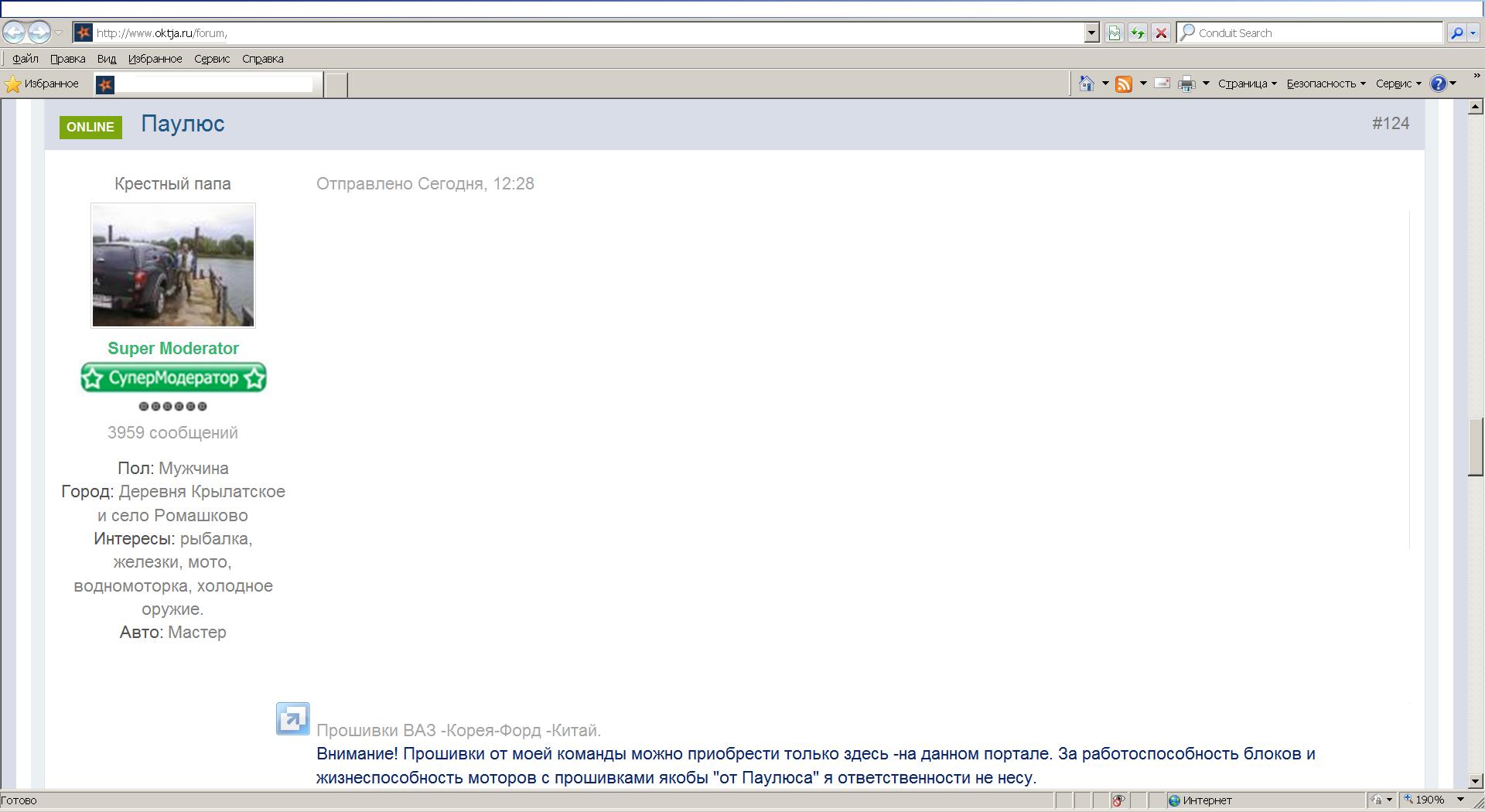Click post number #124 permalink
Image resolution: width=1485 pixels, height=812 pixels.
(x=1390, y=124)
